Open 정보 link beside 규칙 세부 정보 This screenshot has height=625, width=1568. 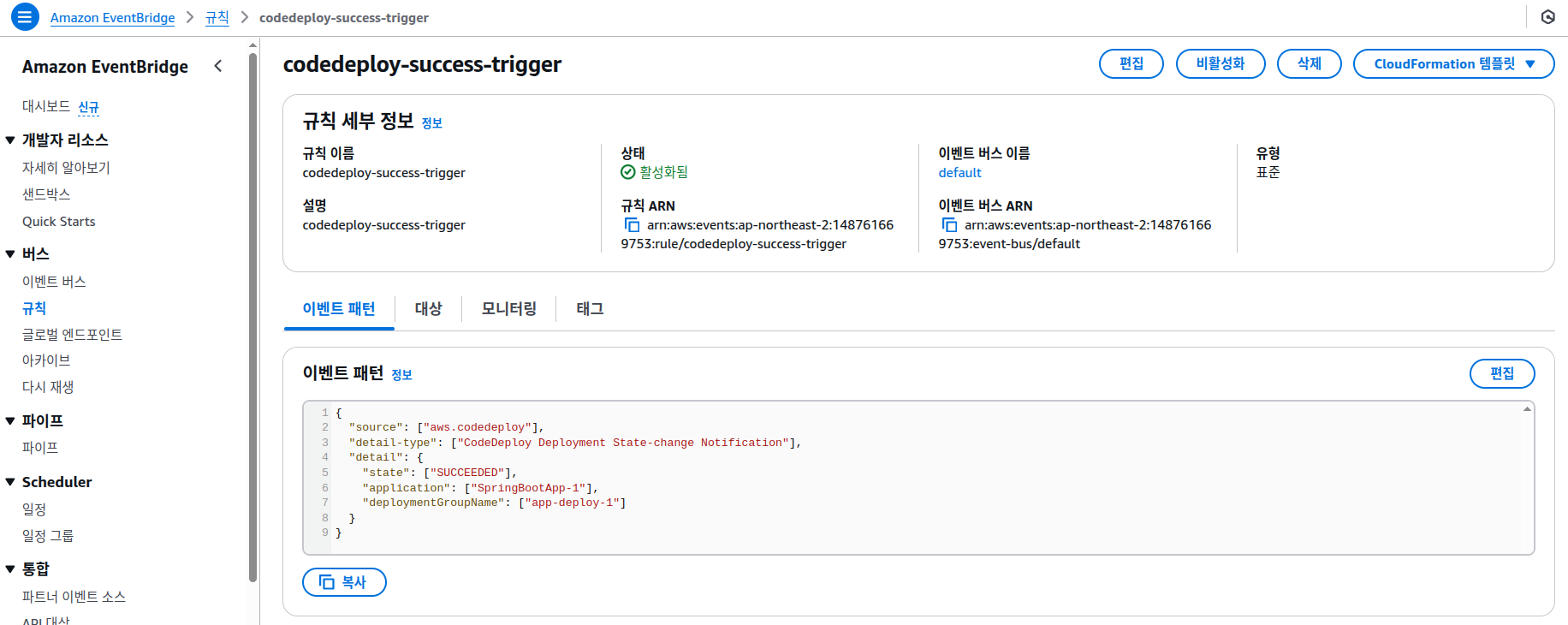[x=432, y=123]
